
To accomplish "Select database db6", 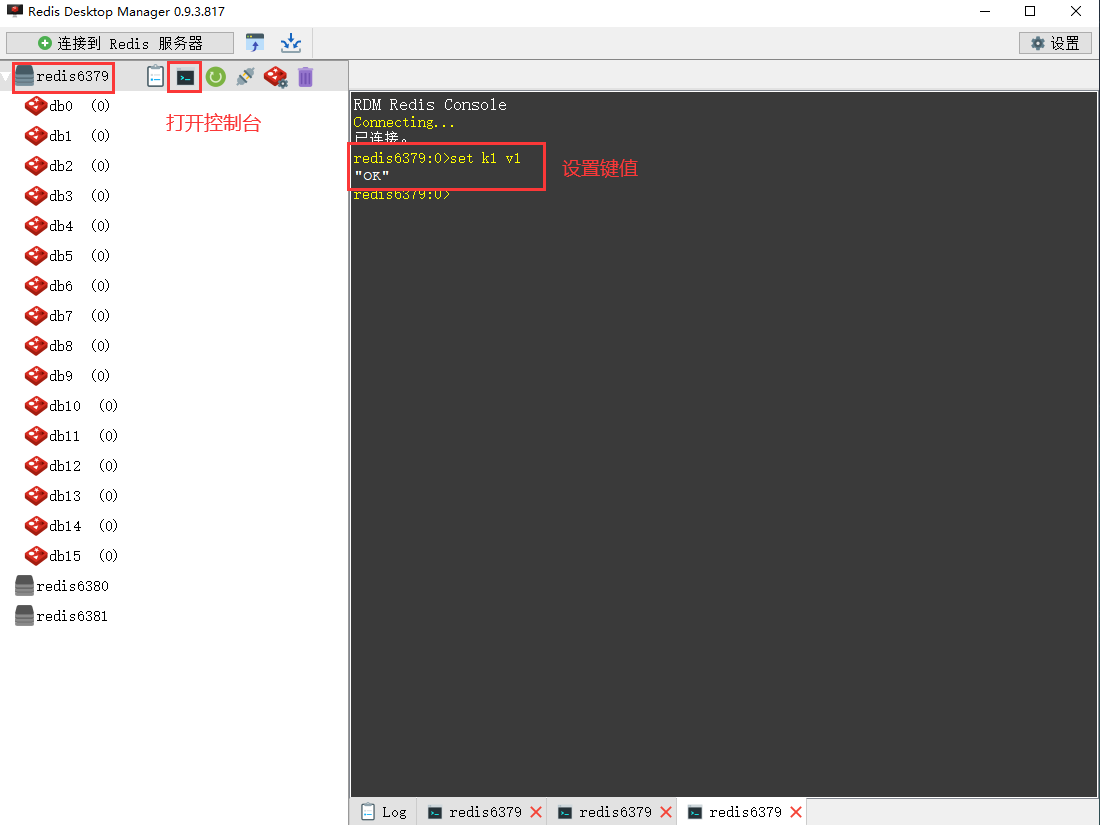I will 61,286.
